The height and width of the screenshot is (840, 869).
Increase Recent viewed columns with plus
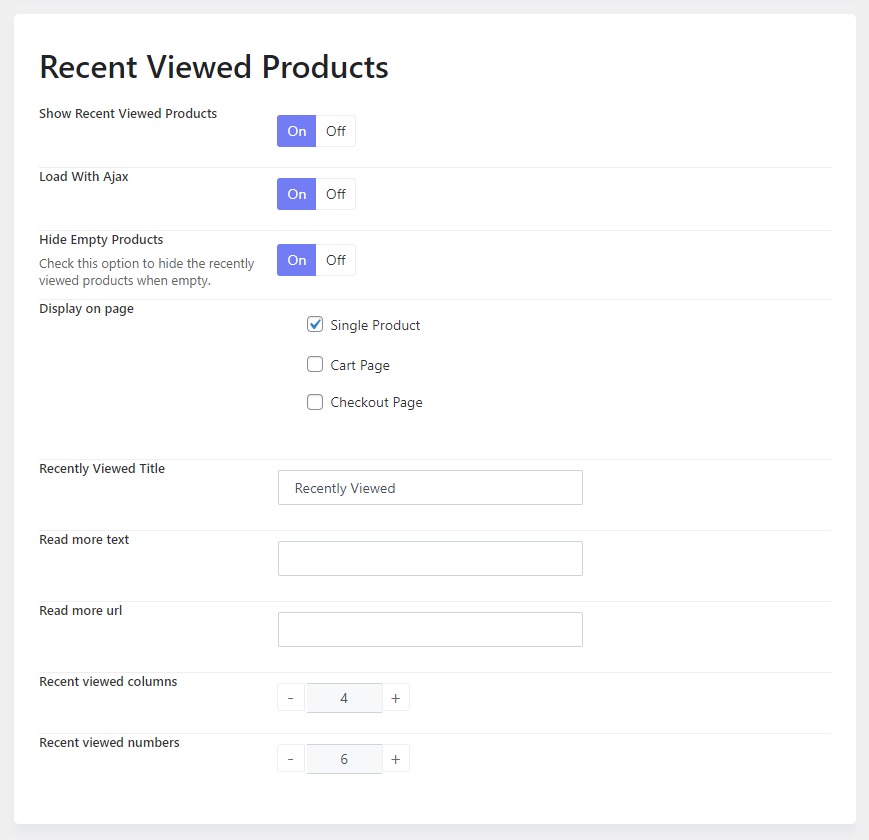[396, 698]
